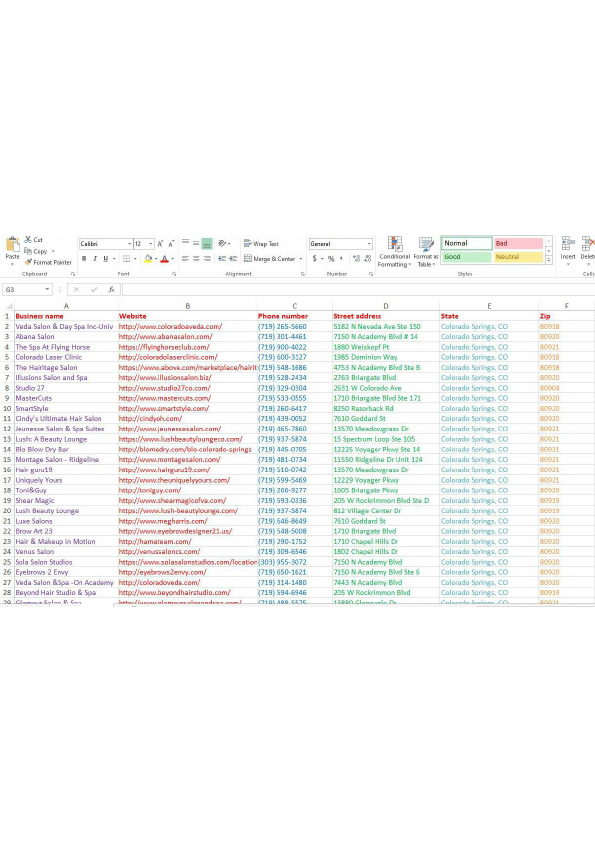Click Merge & Center button
The image size is (595, 842).
coord(270,259)
